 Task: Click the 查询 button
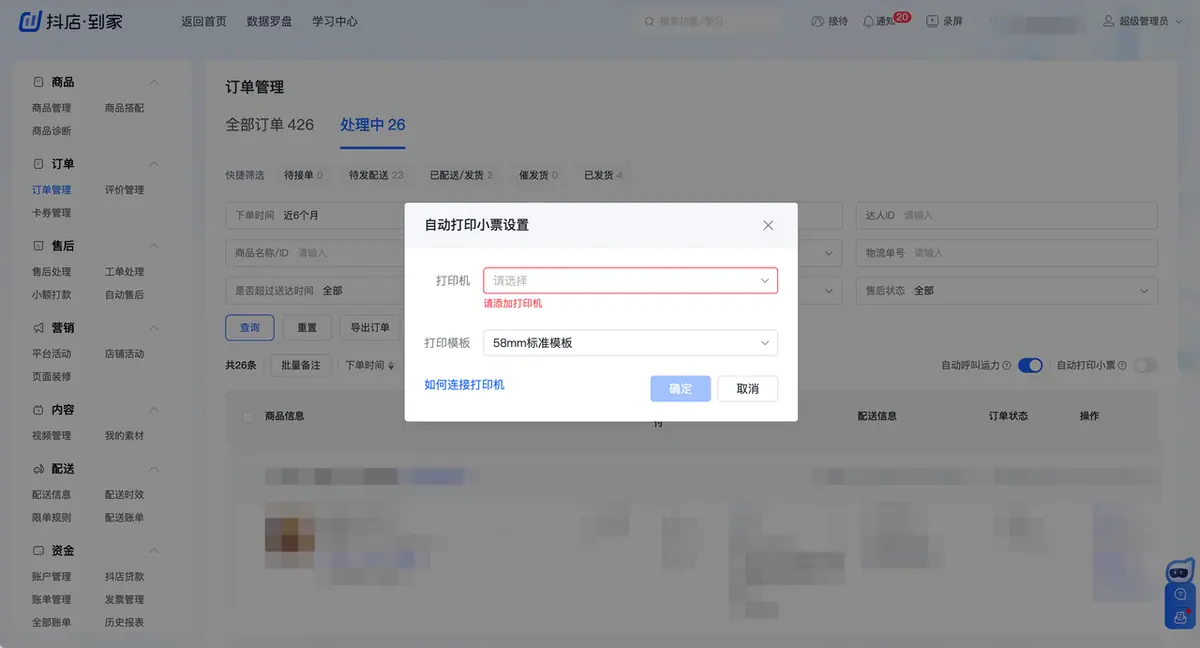tap(250, 328)
